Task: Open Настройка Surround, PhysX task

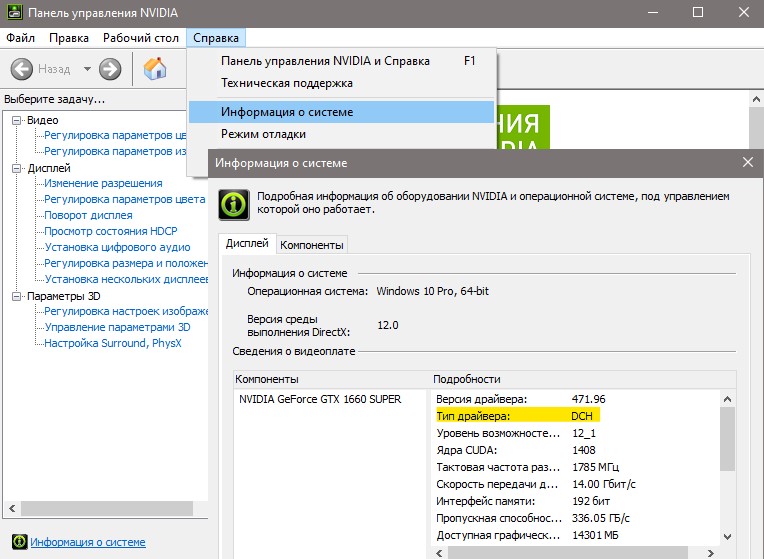Action: 113,343
